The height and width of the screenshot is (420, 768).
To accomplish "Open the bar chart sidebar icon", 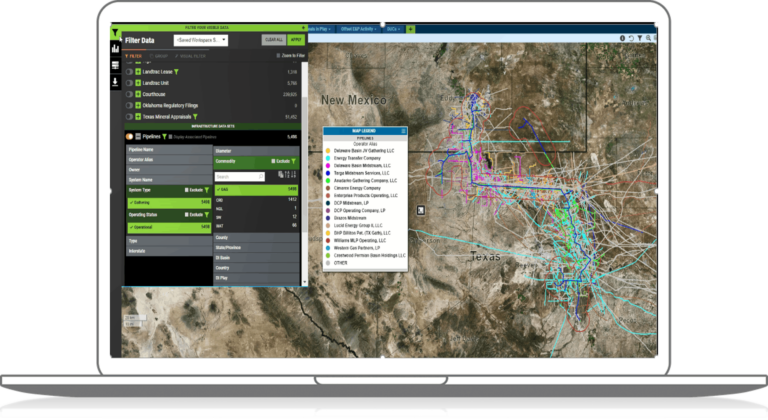I will 115,48.
